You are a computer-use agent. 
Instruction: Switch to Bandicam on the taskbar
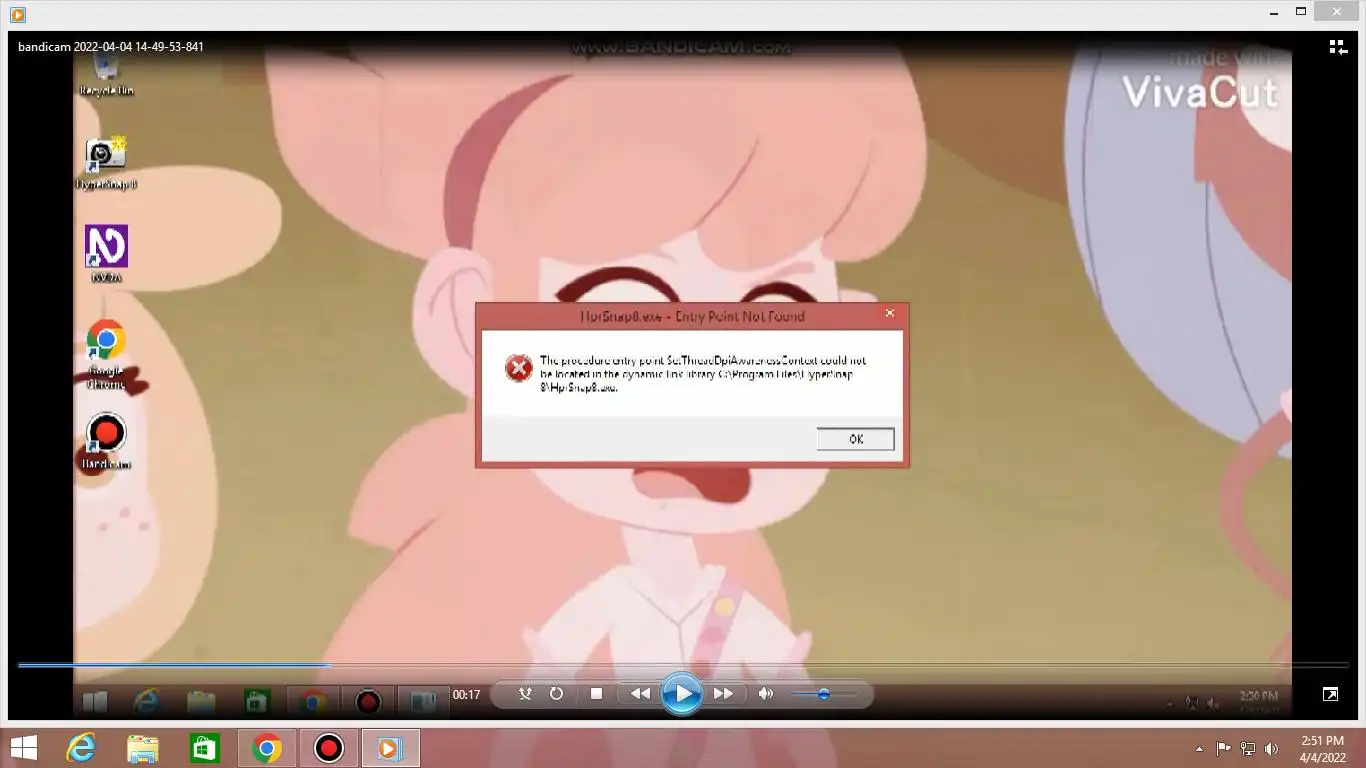[329, 748]
